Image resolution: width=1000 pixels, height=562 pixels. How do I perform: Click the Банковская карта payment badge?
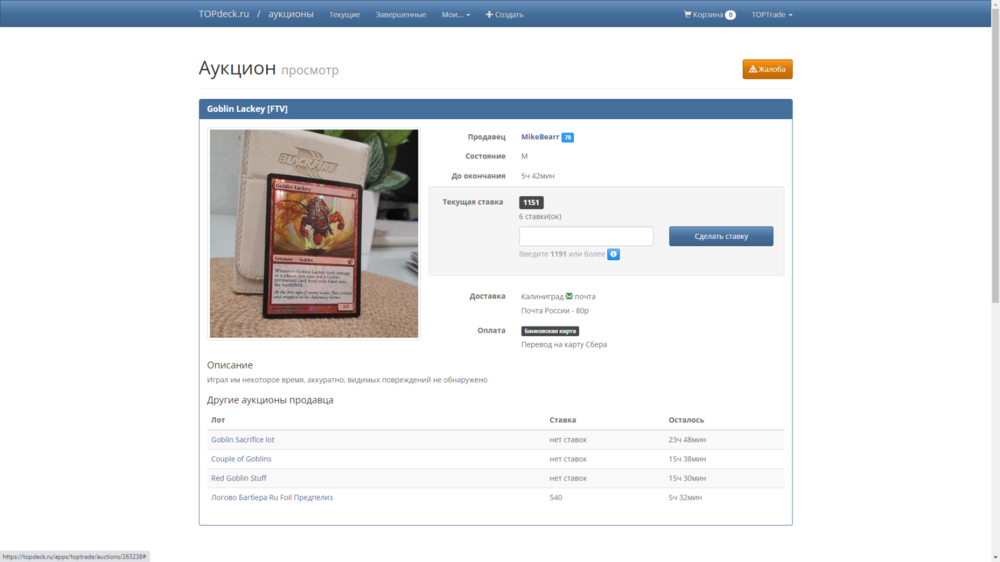(x=550, y=331)
